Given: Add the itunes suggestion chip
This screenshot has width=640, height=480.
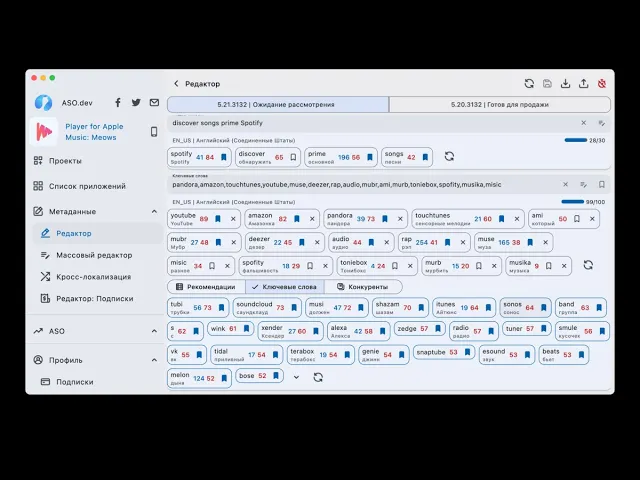Looking at the screenshot, I should click(x=464, y=307).
